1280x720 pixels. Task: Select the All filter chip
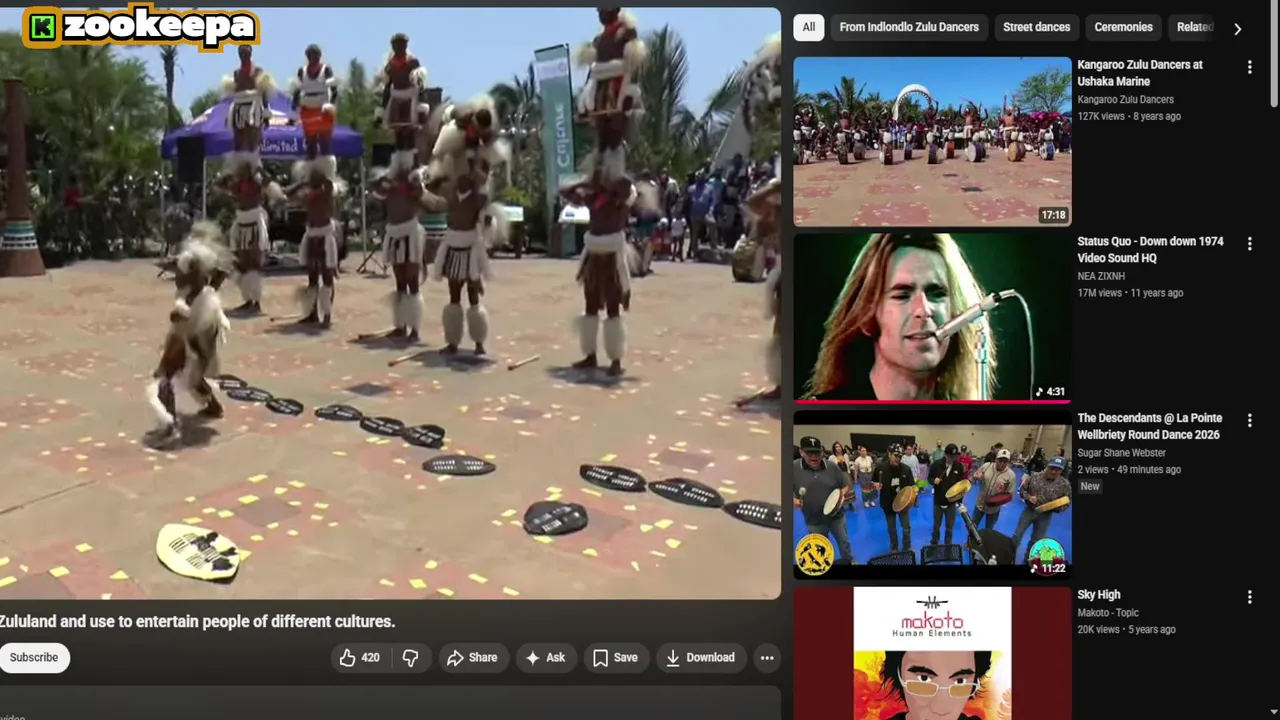808,27
